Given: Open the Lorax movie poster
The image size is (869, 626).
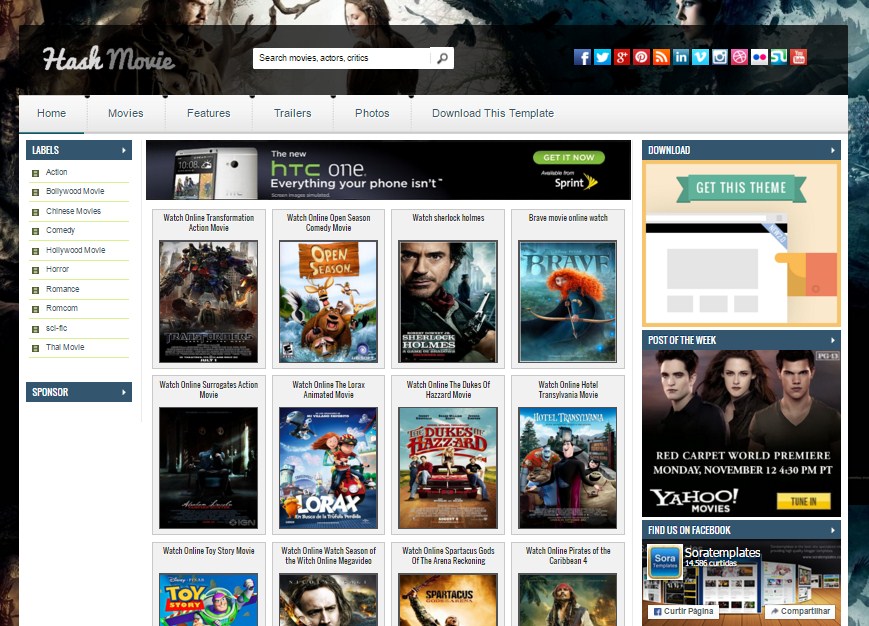Looking at the screenshot, I should click(328, 468).
